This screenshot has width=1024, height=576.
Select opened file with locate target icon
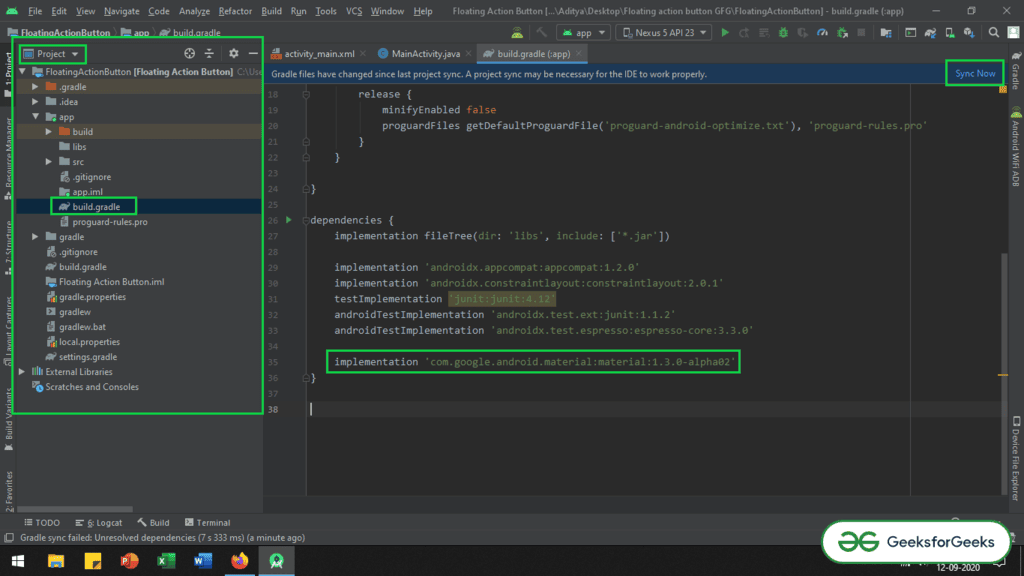(189, 53)
